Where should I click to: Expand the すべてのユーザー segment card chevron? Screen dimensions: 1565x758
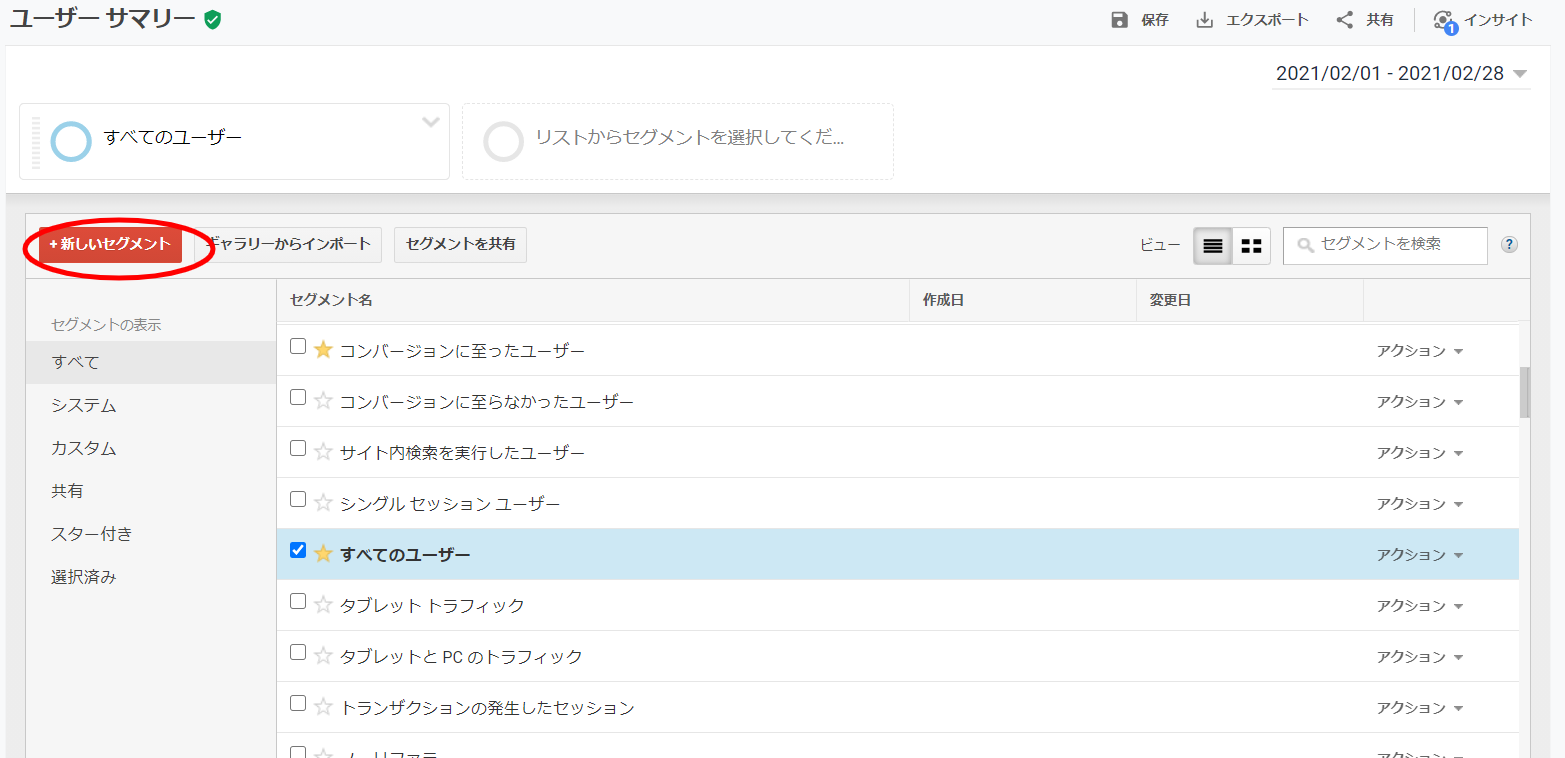pos(430,123)
